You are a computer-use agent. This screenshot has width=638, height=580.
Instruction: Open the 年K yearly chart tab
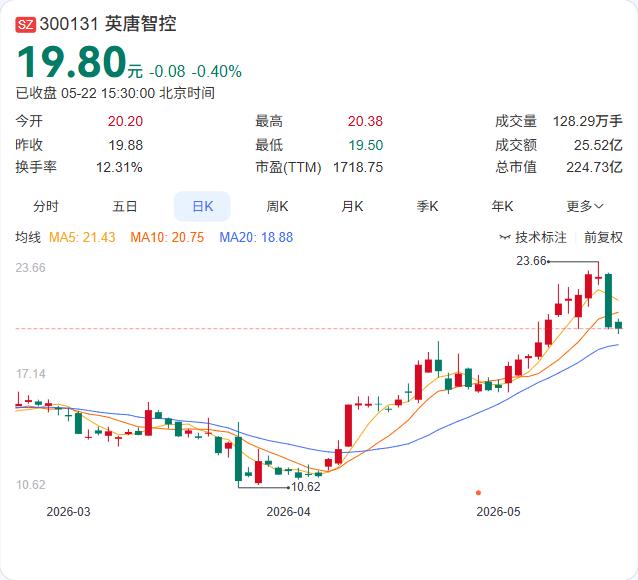click(503, 206)
